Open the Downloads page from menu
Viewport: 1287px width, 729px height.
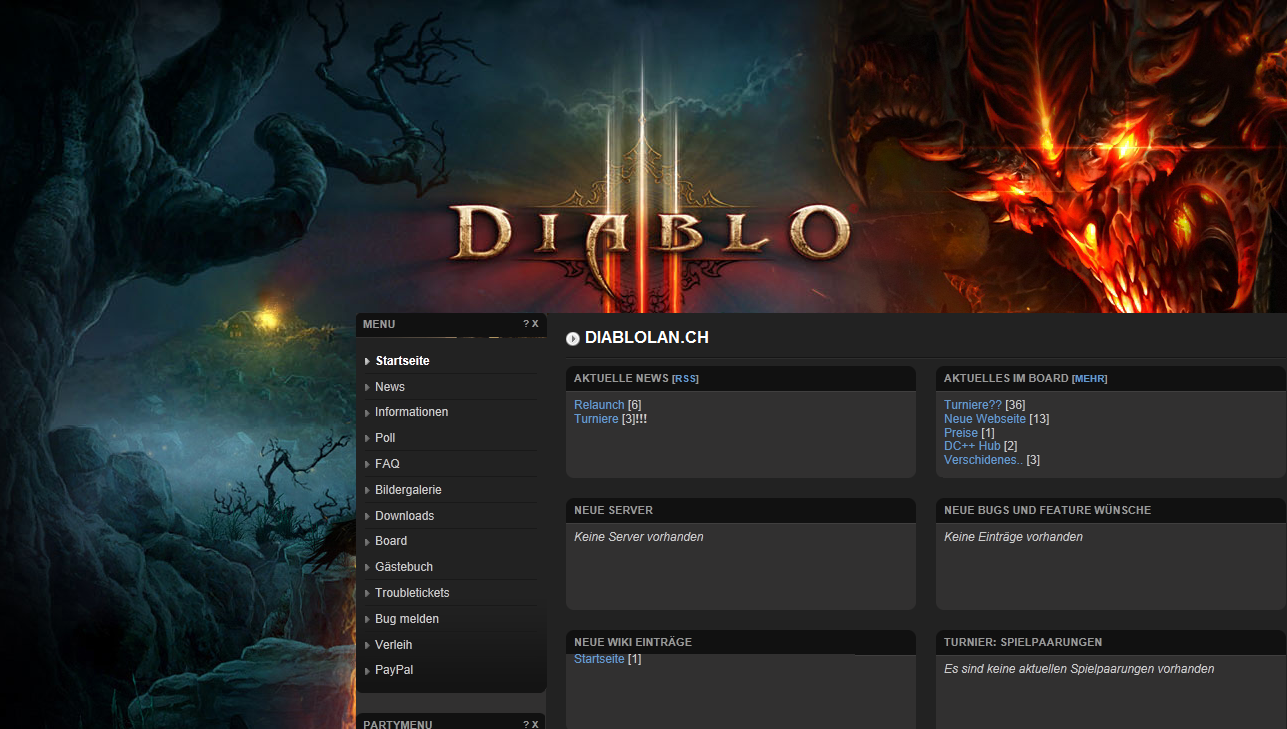(404, 516)
